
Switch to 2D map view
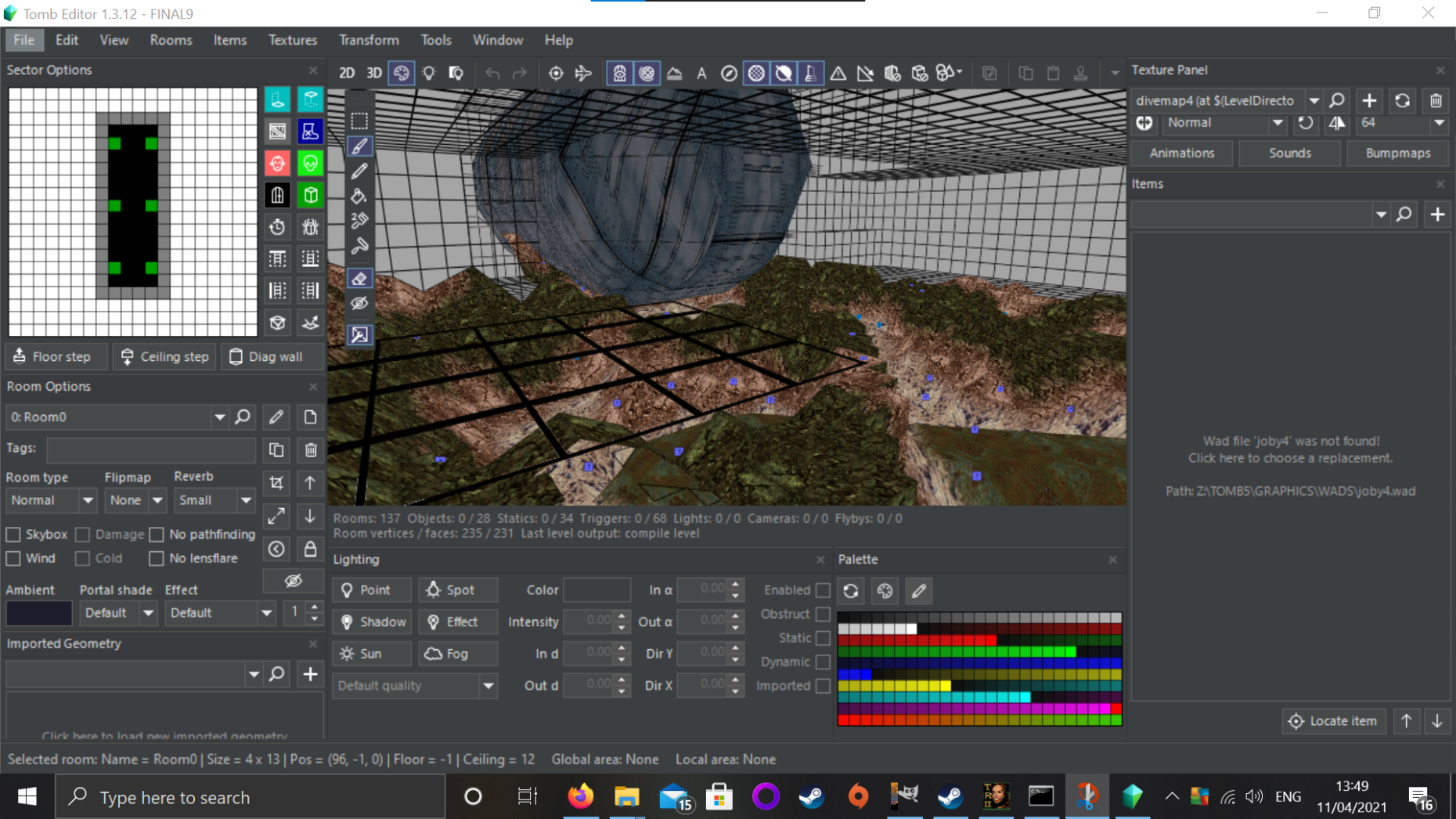tap(346, 73)
